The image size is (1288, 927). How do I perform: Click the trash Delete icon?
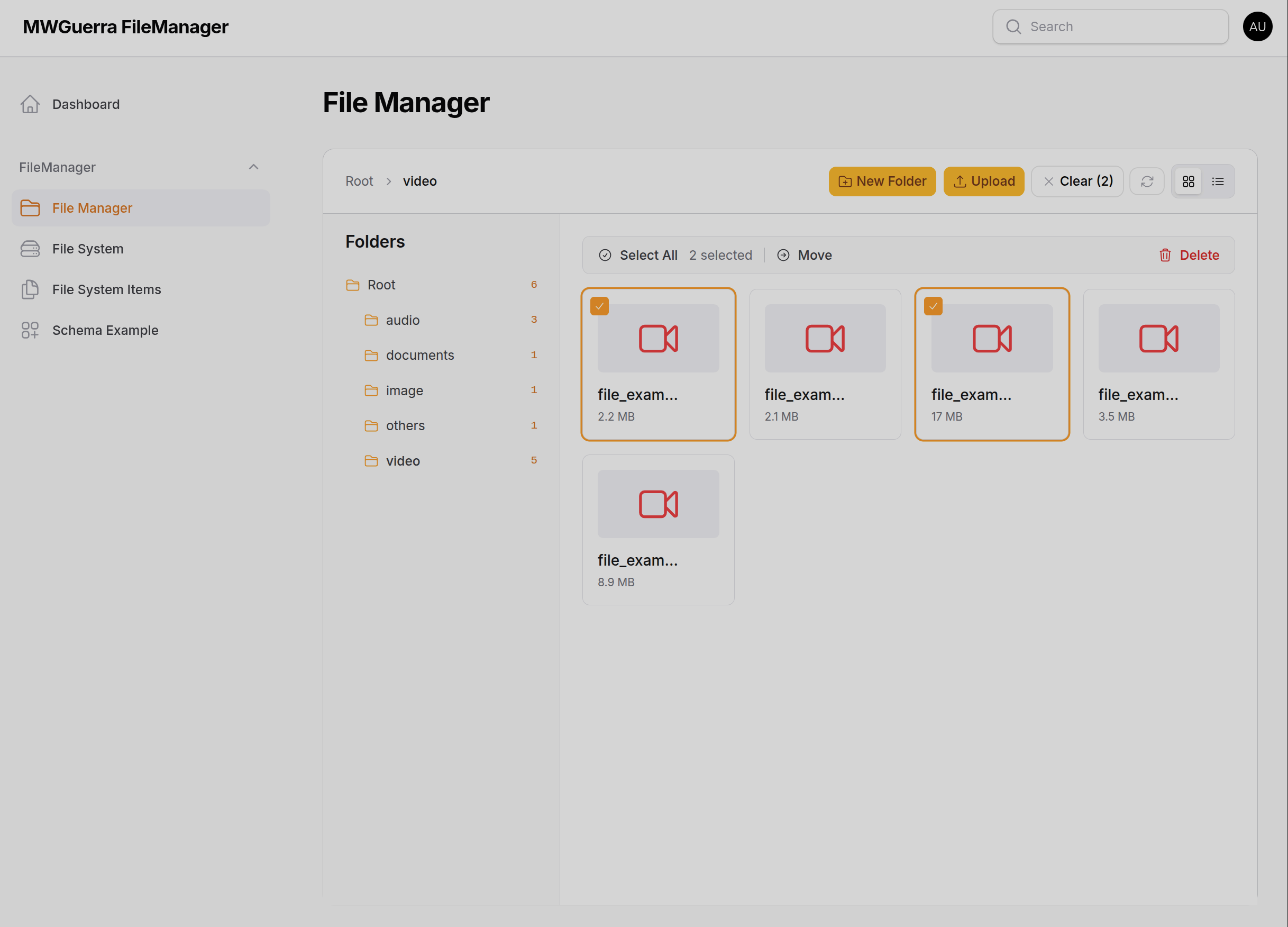pyautogui.click(x=1165, y=255)
